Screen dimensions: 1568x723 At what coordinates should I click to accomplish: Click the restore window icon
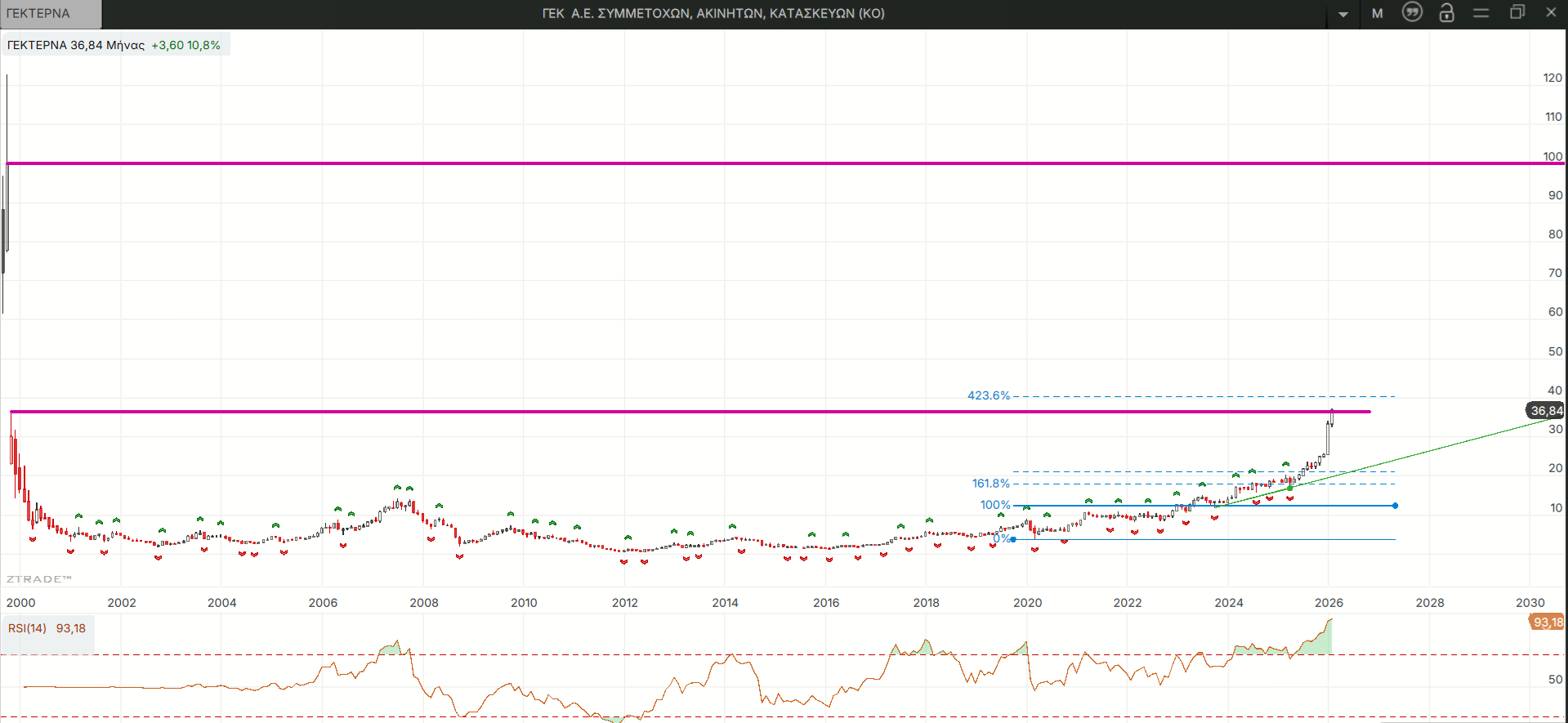[x=1517, y=12]
